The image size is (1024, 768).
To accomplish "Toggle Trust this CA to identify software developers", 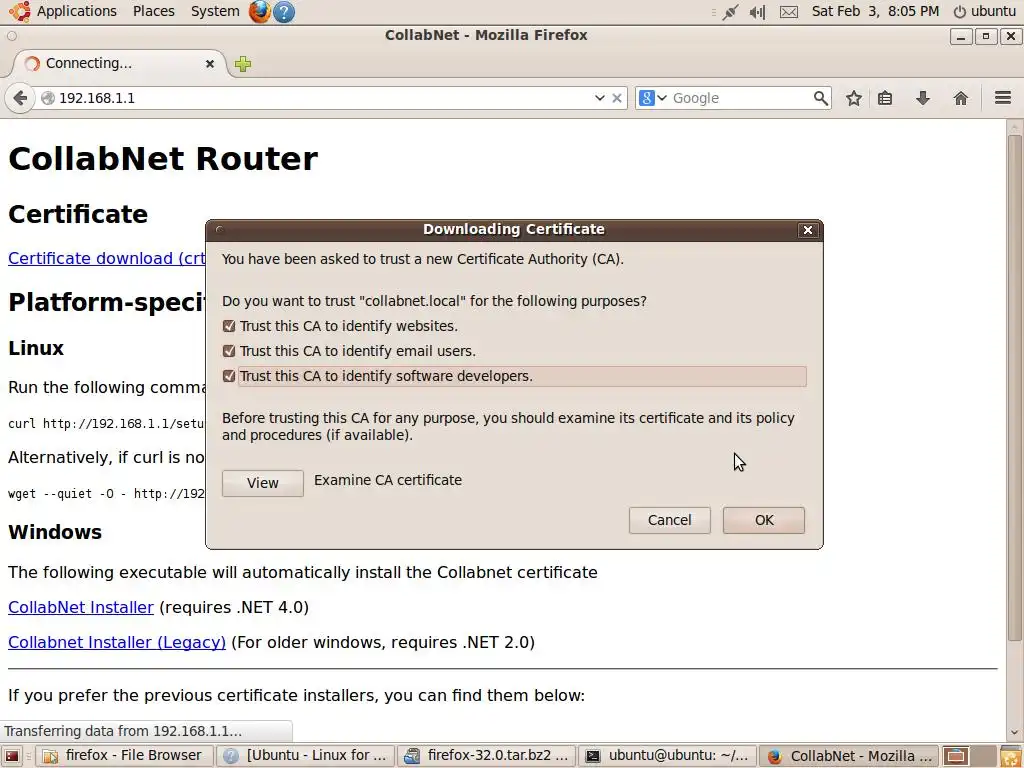I will pyautogui.click(x=229, y=376).
